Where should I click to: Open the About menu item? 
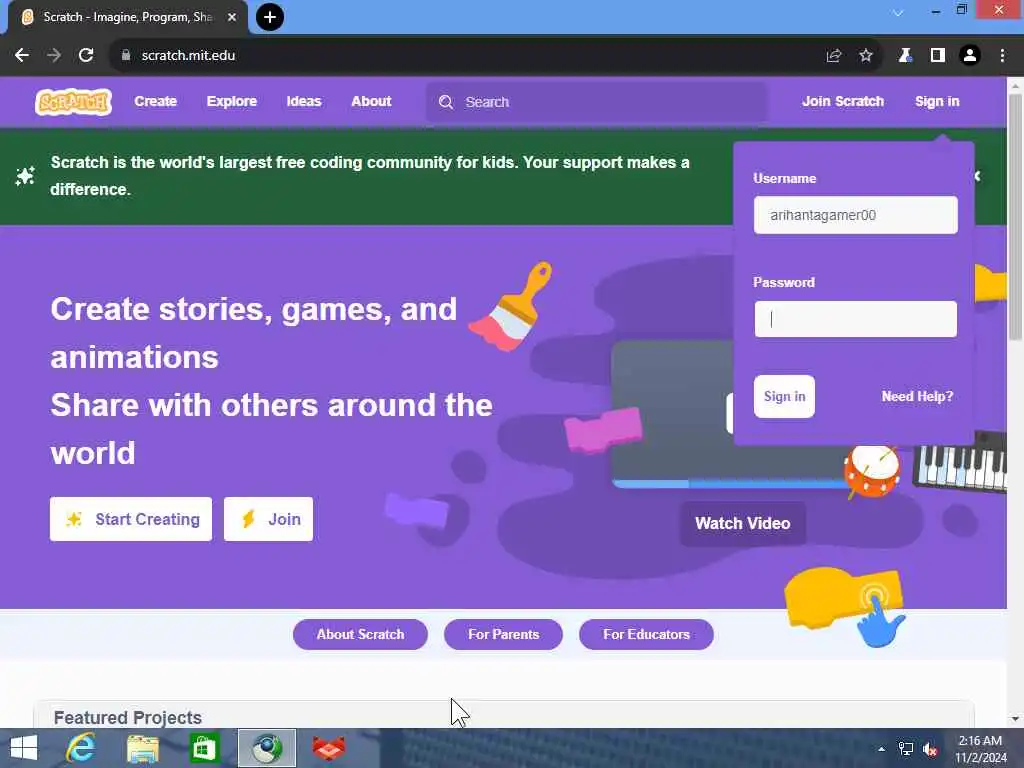371,101
